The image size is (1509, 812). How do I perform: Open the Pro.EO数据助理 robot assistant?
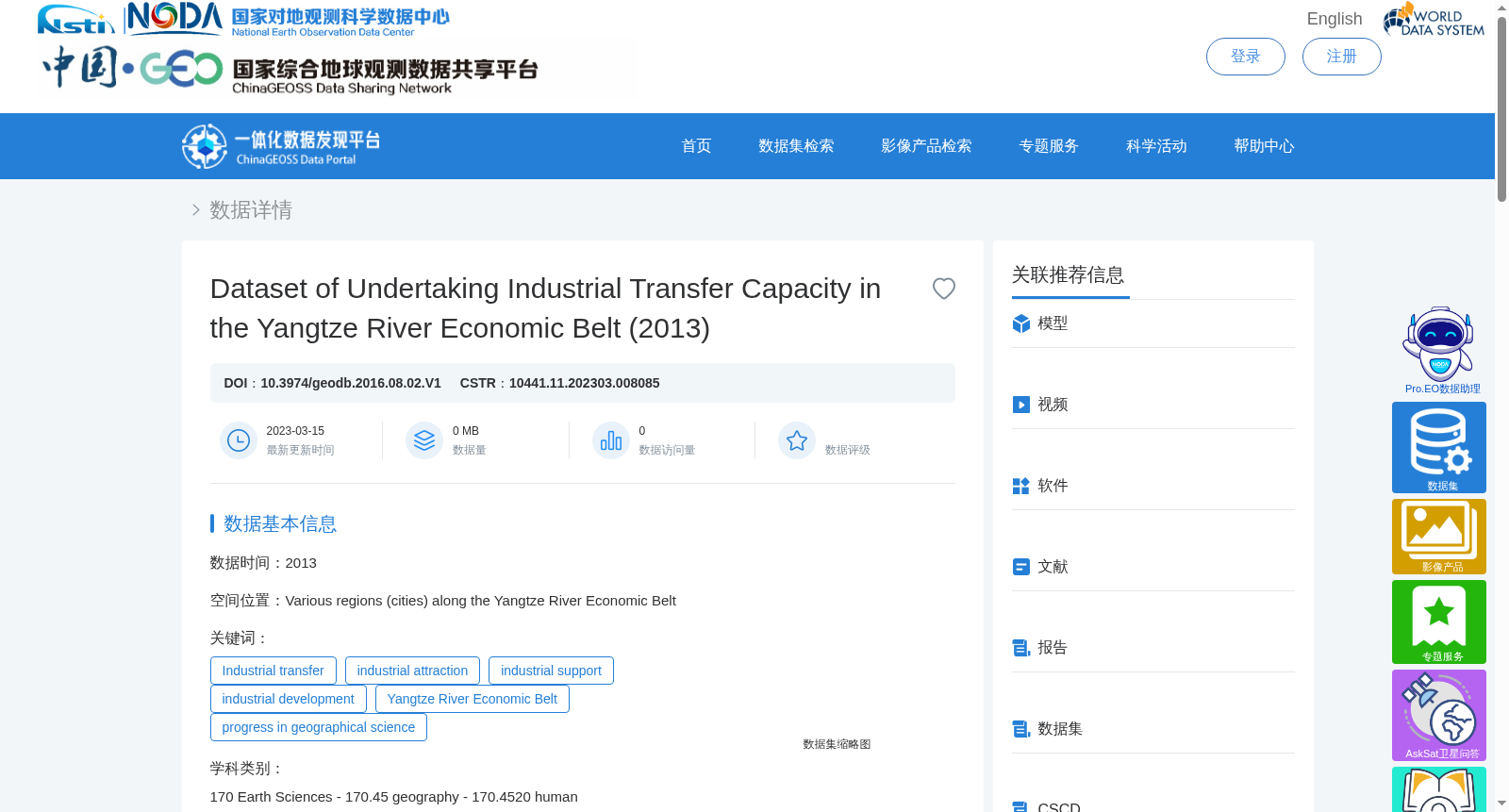coord(1439,350)
